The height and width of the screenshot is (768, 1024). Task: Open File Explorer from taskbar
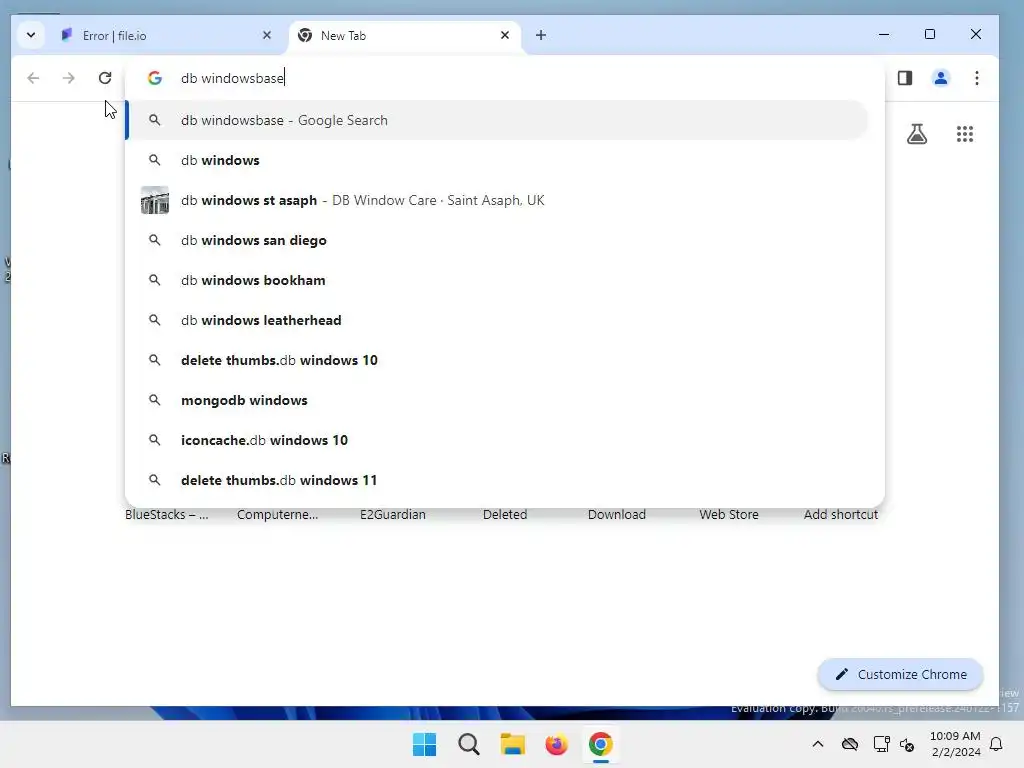513,744
